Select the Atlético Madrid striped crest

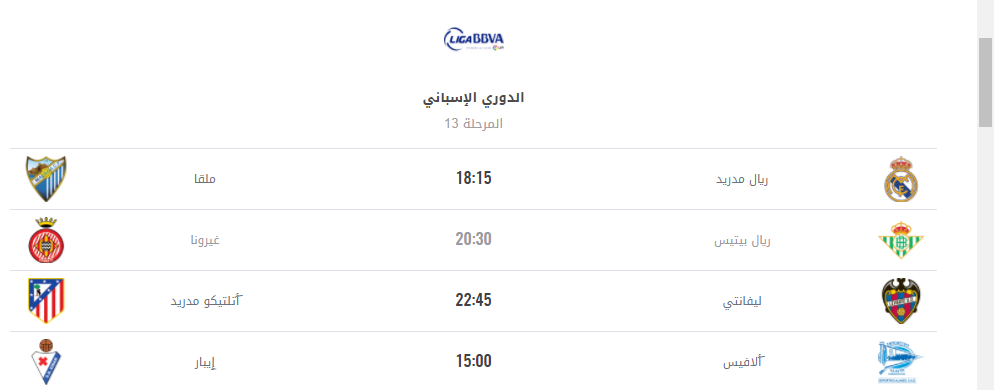pos(46,301)
